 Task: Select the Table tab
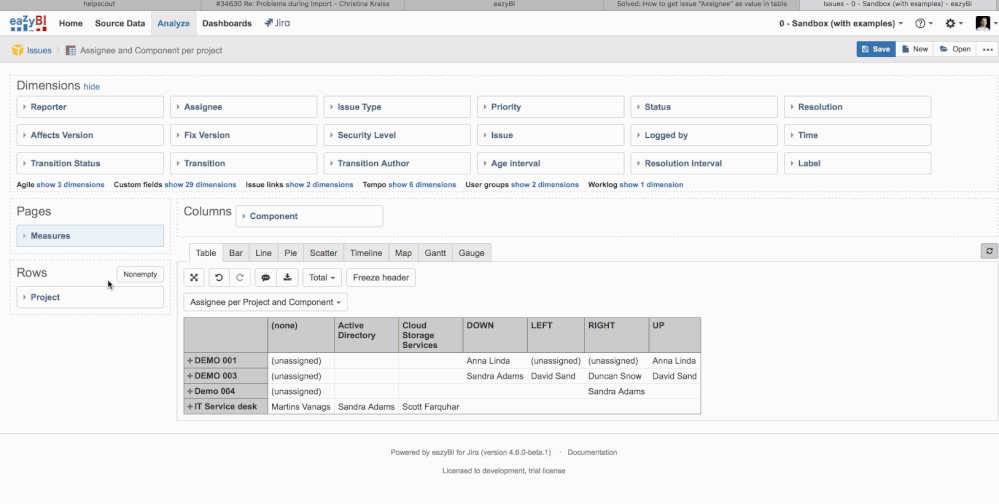click(x=206, y=253)
